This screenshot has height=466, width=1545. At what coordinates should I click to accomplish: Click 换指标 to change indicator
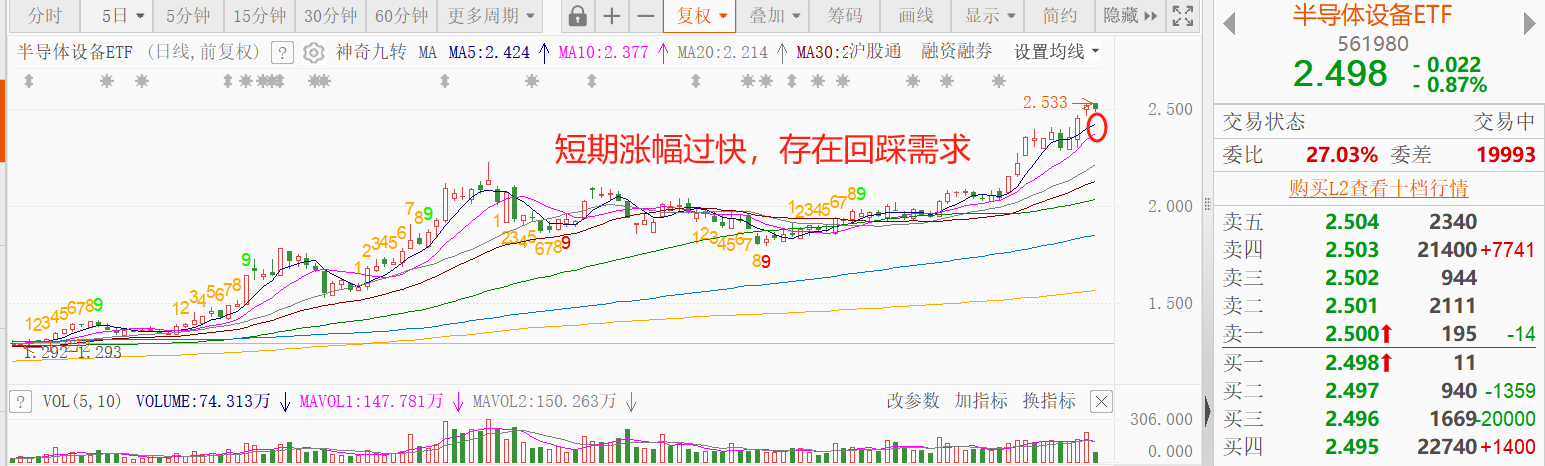click(x=1049, y=401)
